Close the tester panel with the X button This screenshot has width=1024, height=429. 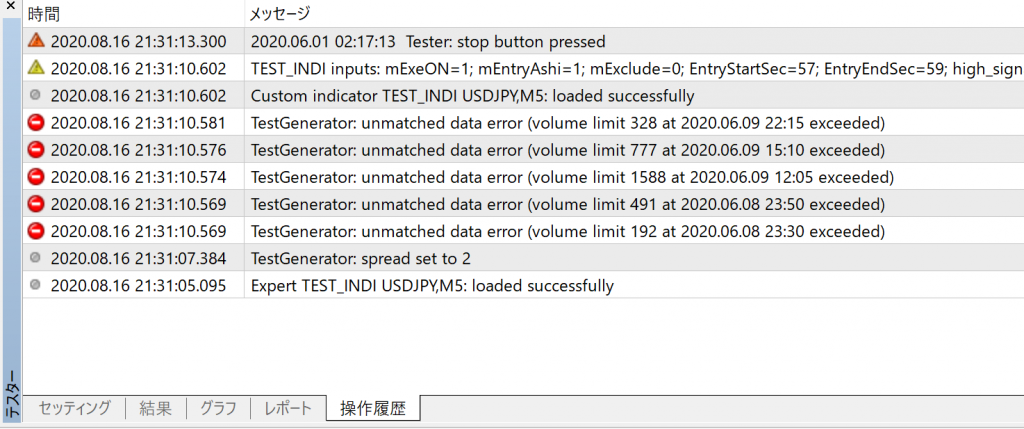click(10, 7)
